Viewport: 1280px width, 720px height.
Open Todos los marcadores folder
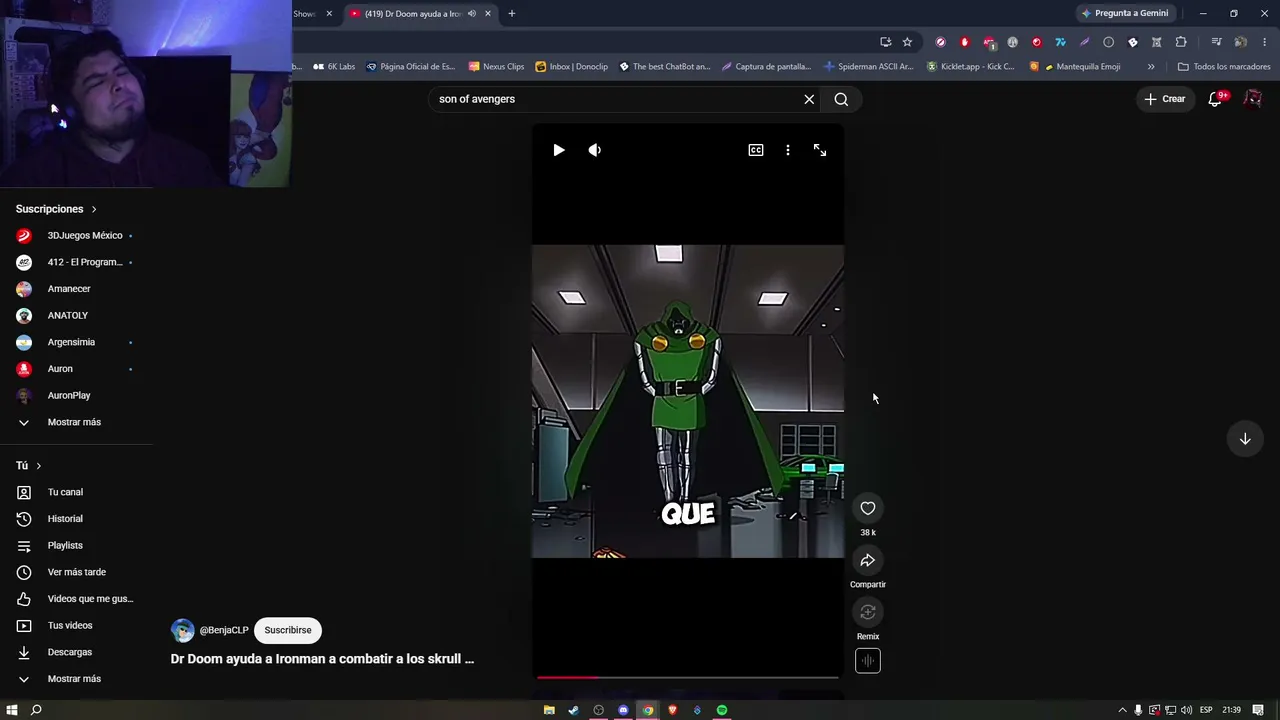(1224, 67)
